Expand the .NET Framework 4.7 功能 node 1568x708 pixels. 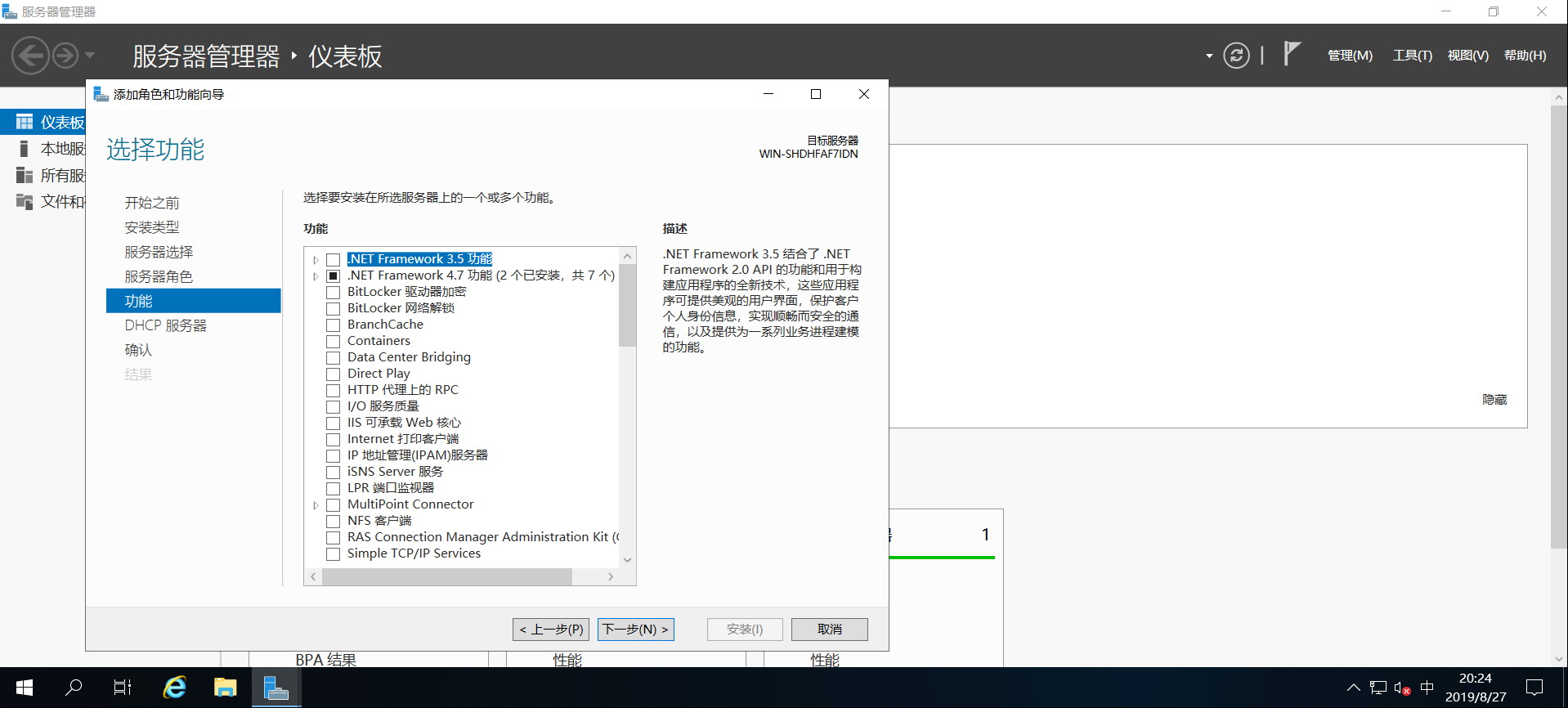[316, 276]
